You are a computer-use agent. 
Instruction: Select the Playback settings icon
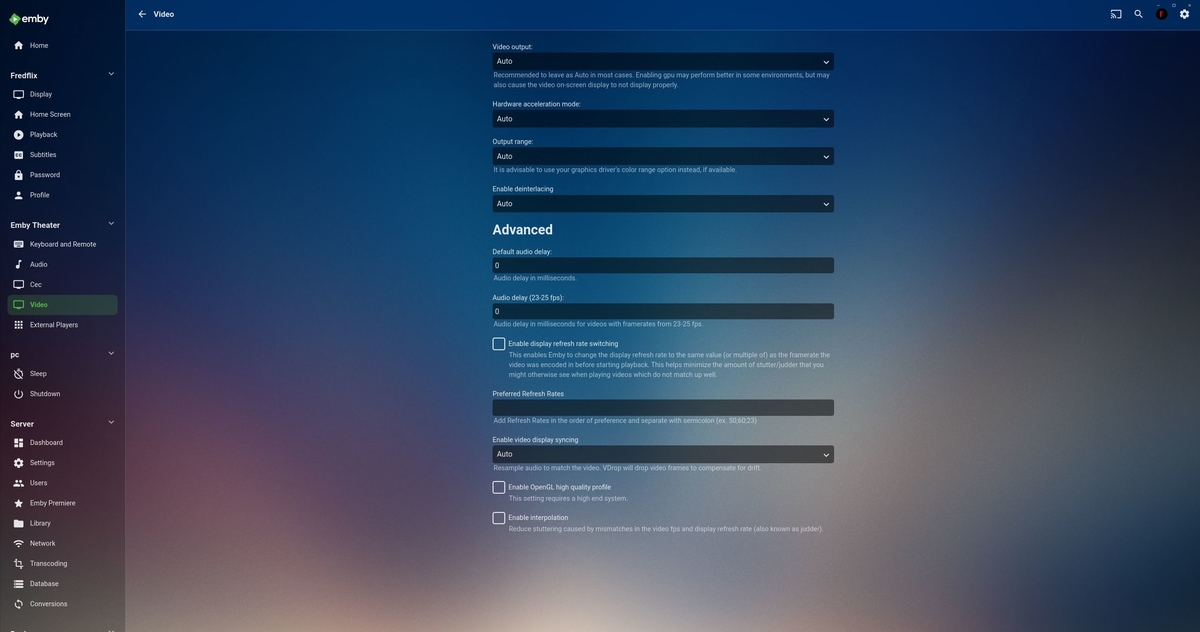tap(17, 134)
